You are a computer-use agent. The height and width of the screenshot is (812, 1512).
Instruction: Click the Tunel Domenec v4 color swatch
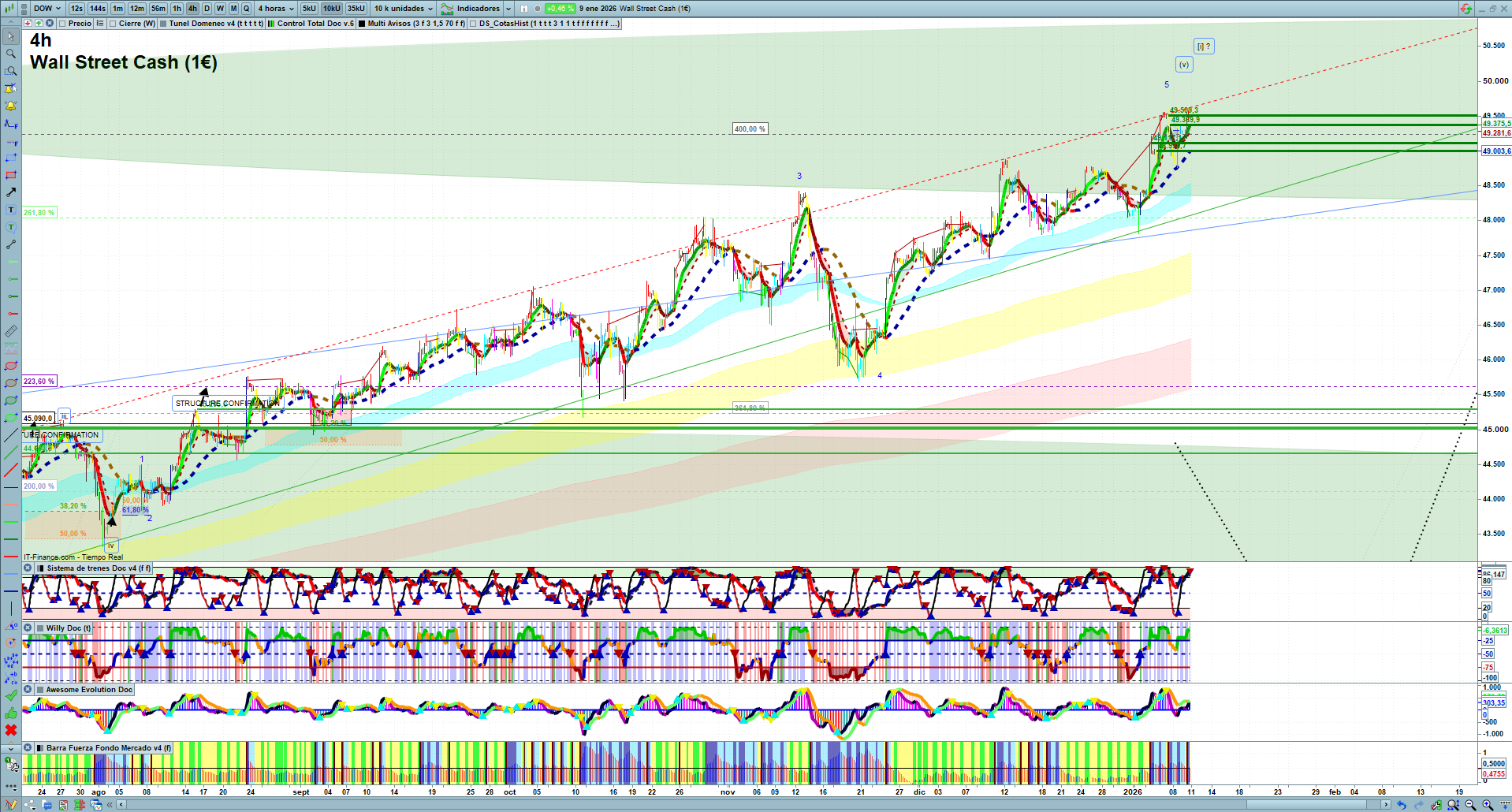pyautogui.click(x=163, y=24)
